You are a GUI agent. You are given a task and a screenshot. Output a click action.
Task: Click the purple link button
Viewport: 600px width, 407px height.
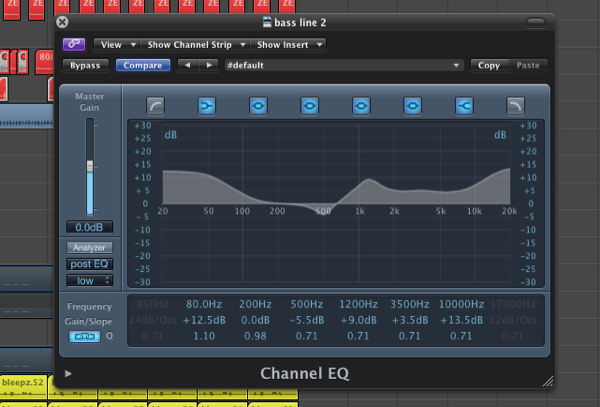click(75, 44)
